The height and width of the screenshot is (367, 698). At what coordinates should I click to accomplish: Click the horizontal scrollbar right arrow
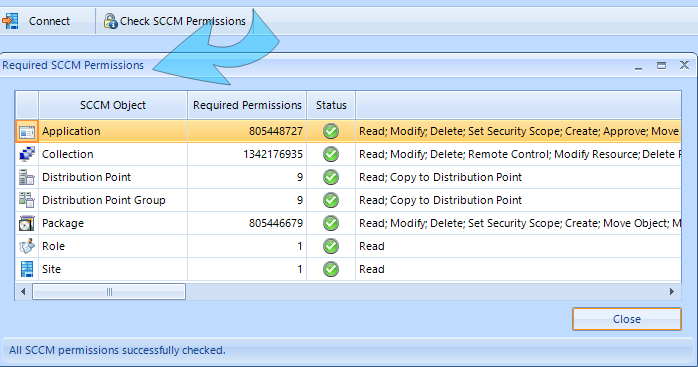(x=672, y=292)
